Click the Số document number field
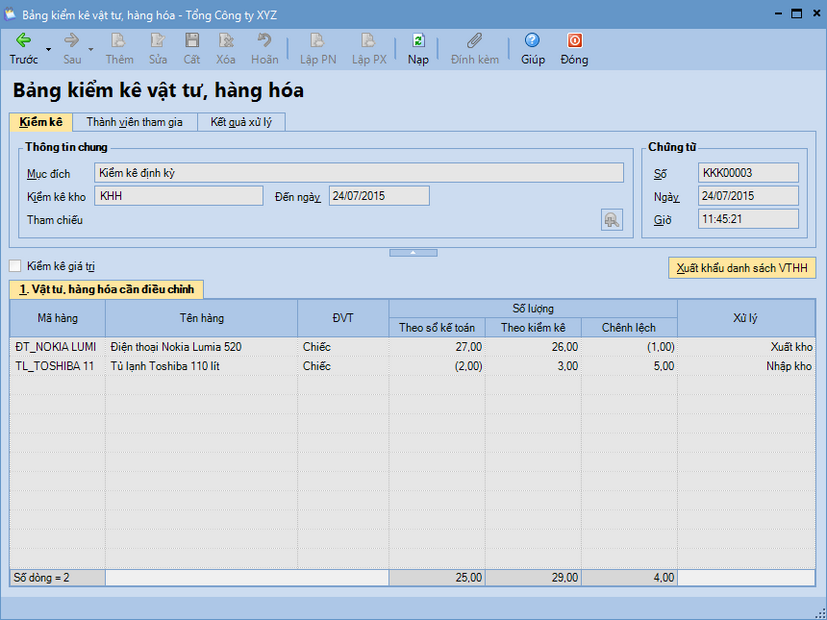 (748, 173)
